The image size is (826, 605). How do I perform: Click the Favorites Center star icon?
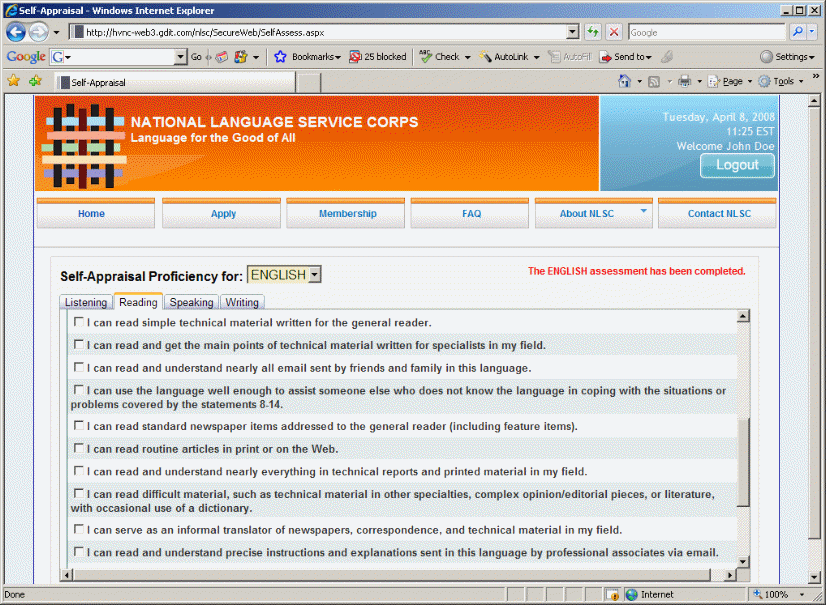14,81
